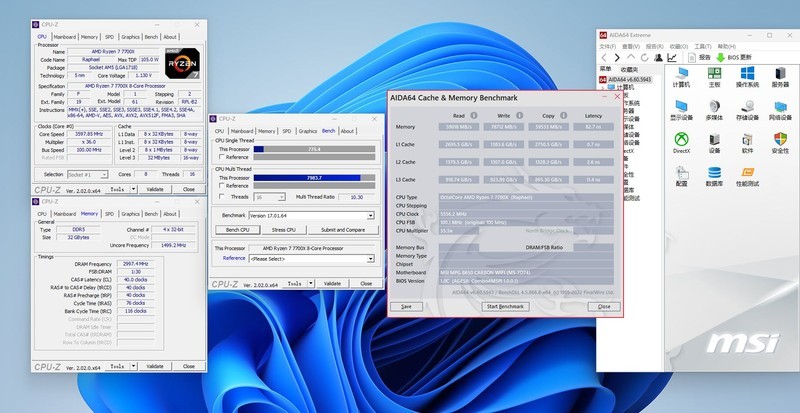Viewport: 800px width, 413px height.
Task: Click the DirectX icon in AIDA64
Action: click(681, 141)
